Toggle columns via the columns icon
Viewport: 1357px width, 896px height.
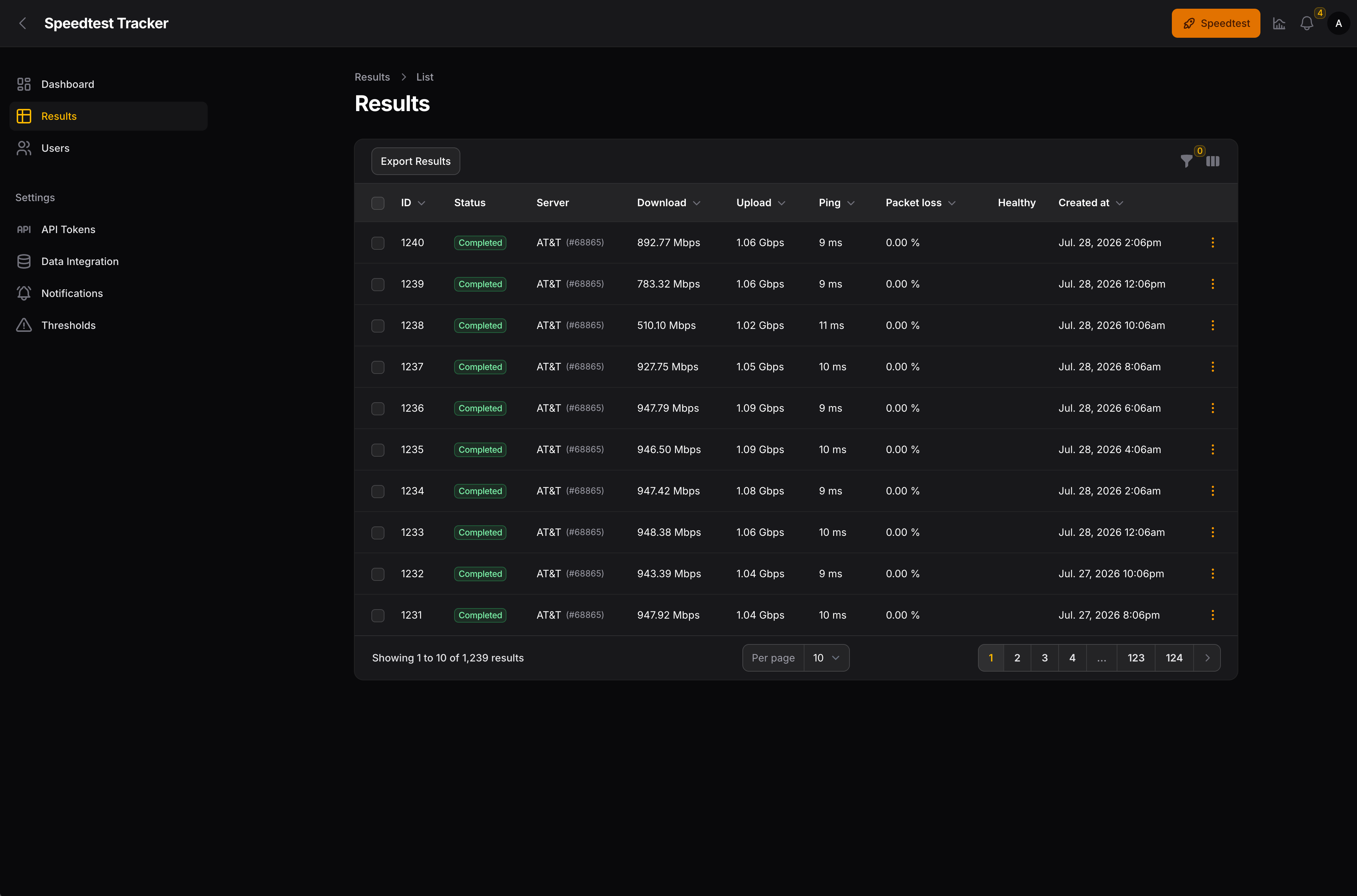pyautogui.click(x=1213, y=161)
